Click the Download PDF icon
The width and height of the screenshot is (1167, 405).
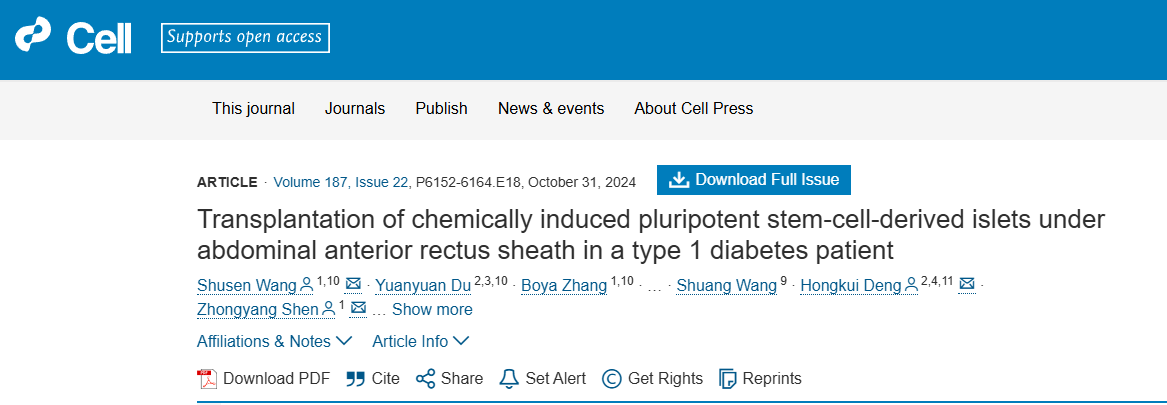(x=207, y=379)
